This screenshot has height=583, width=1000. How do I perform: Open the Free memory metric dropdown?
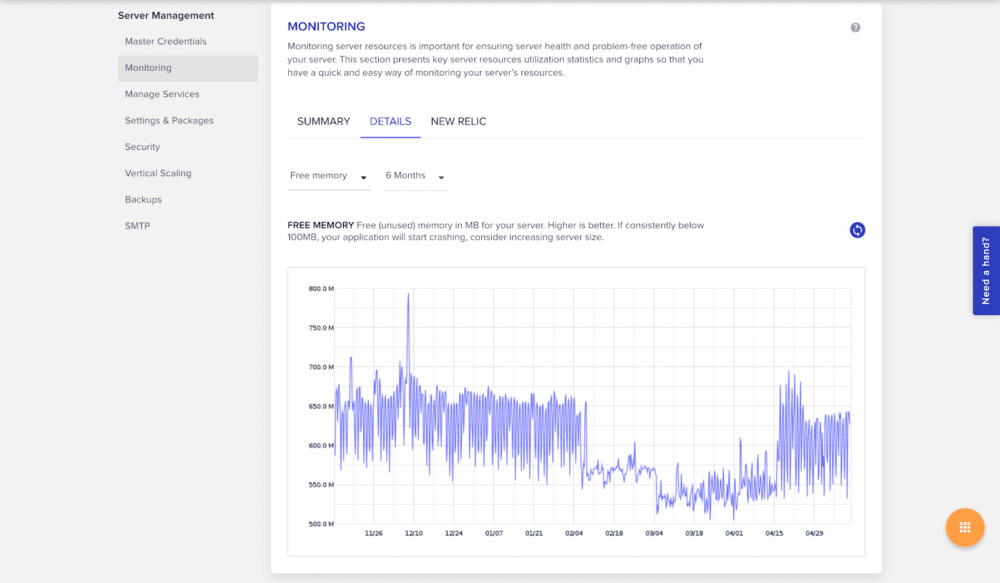(x=329, y=176)
